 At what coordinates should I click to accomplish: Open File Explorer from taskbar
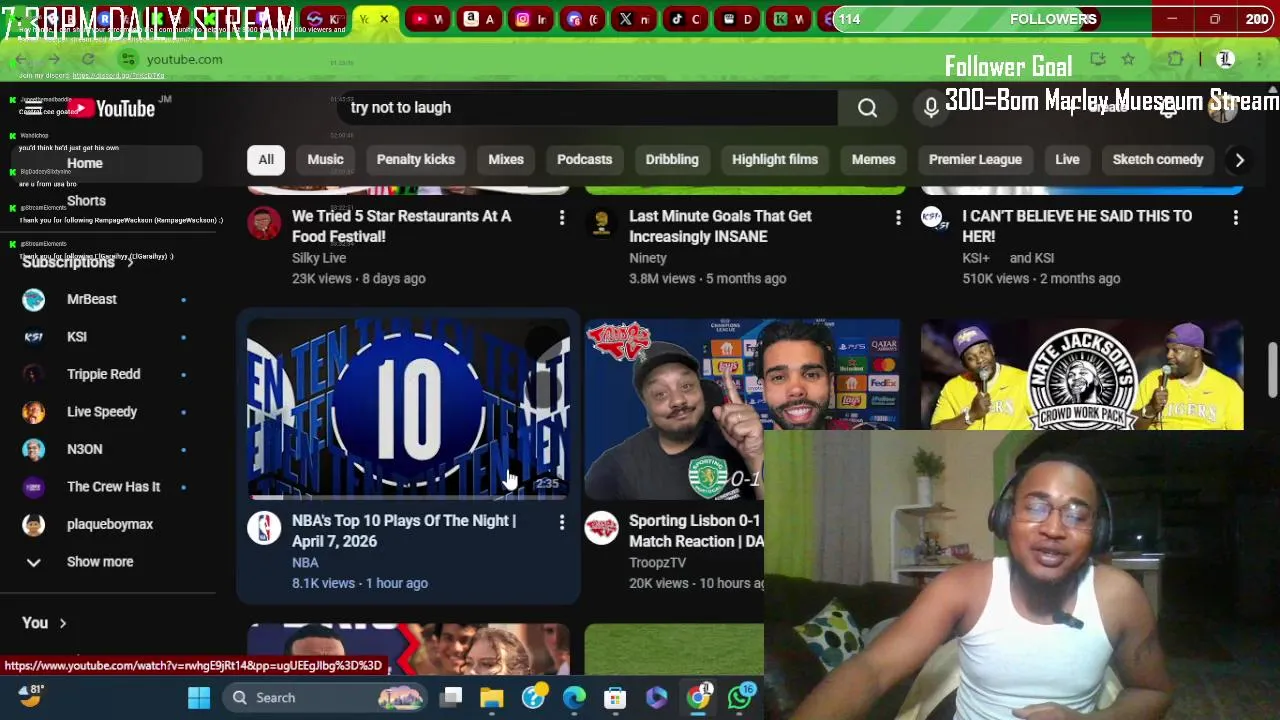[491, 697]
